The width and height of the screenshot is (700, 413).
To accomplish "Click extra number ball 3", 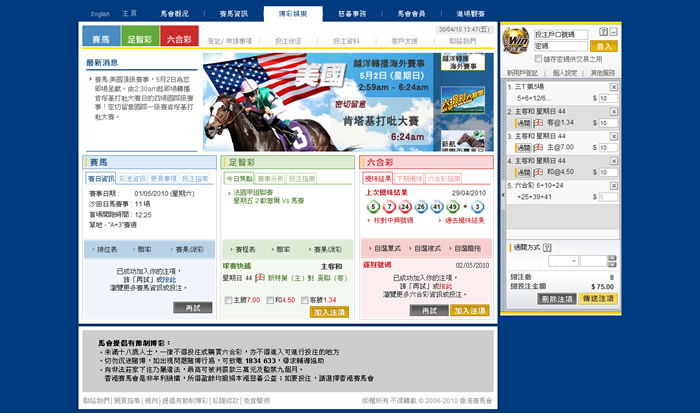I will (477, 207).
